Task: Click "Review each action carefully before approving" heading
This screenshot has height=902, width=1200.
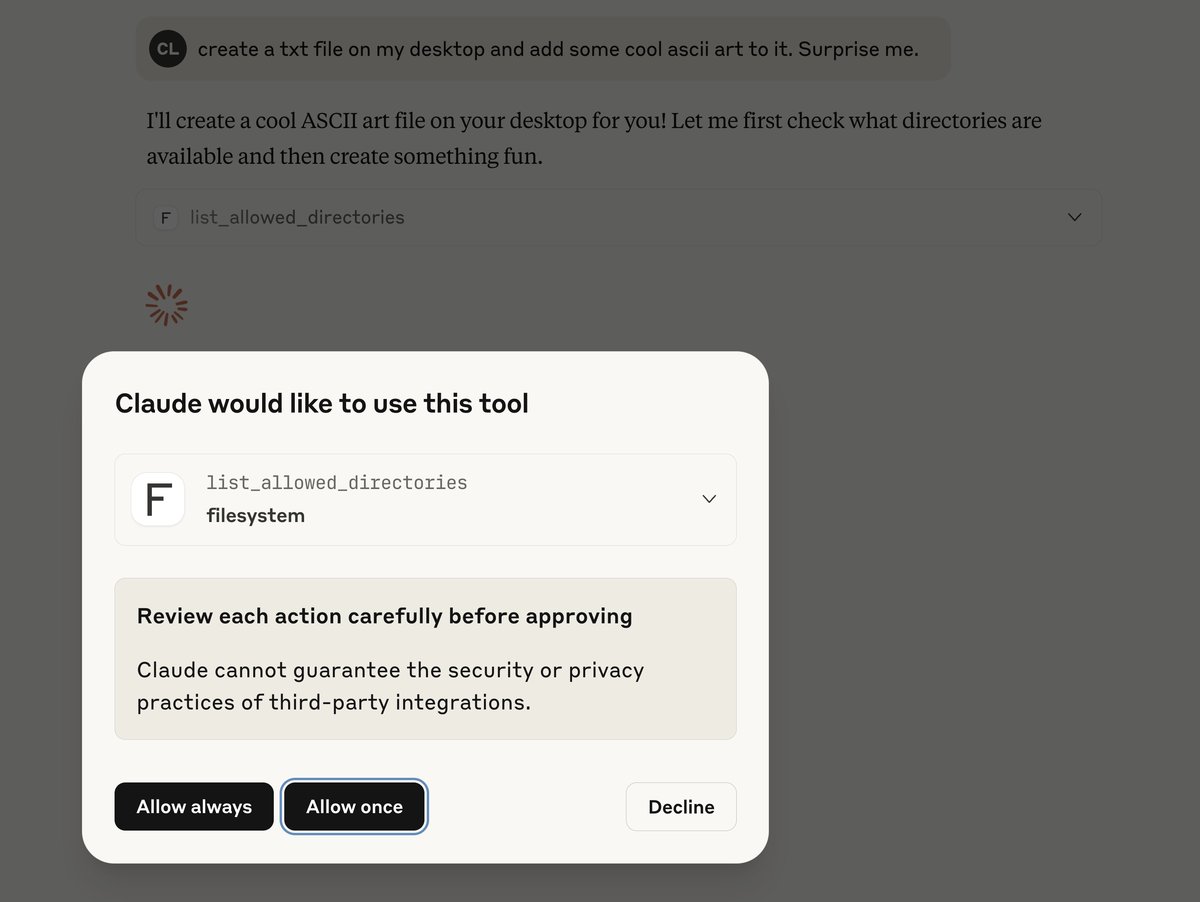Action: coord(384,616)
